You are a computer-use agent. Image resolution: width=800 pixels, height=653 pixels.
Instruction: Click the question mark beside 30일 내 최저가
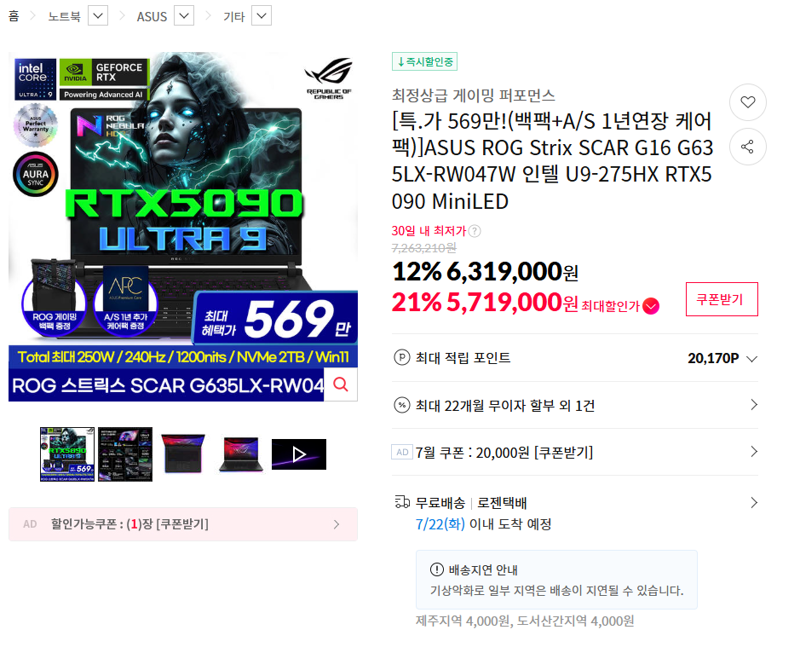[x=474, y=231]
